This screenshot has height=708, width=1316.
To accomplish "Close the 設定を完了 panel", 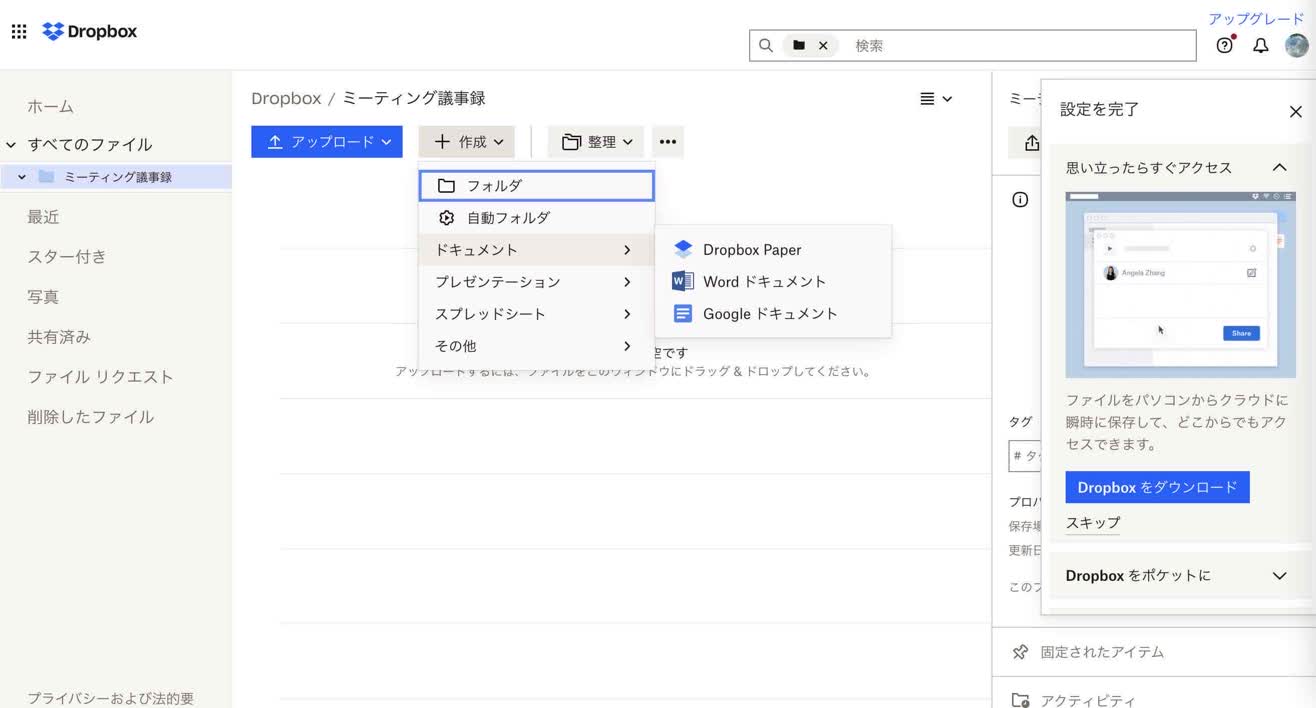I will tap(1295, 111).
